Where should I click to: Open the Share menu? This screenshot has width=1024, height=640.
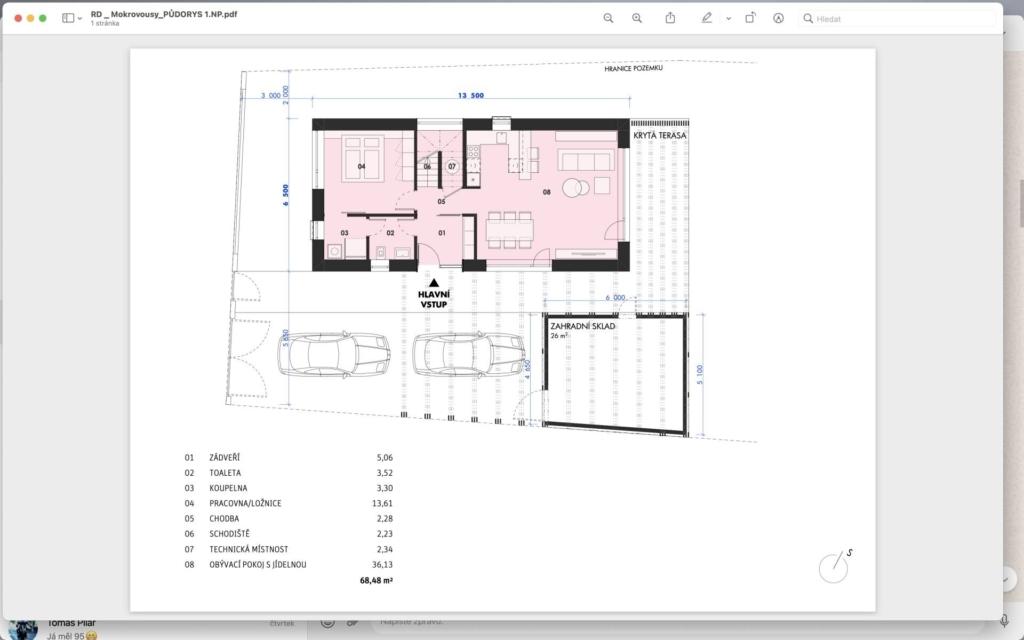pyautogui.click(x=671, y=18)
